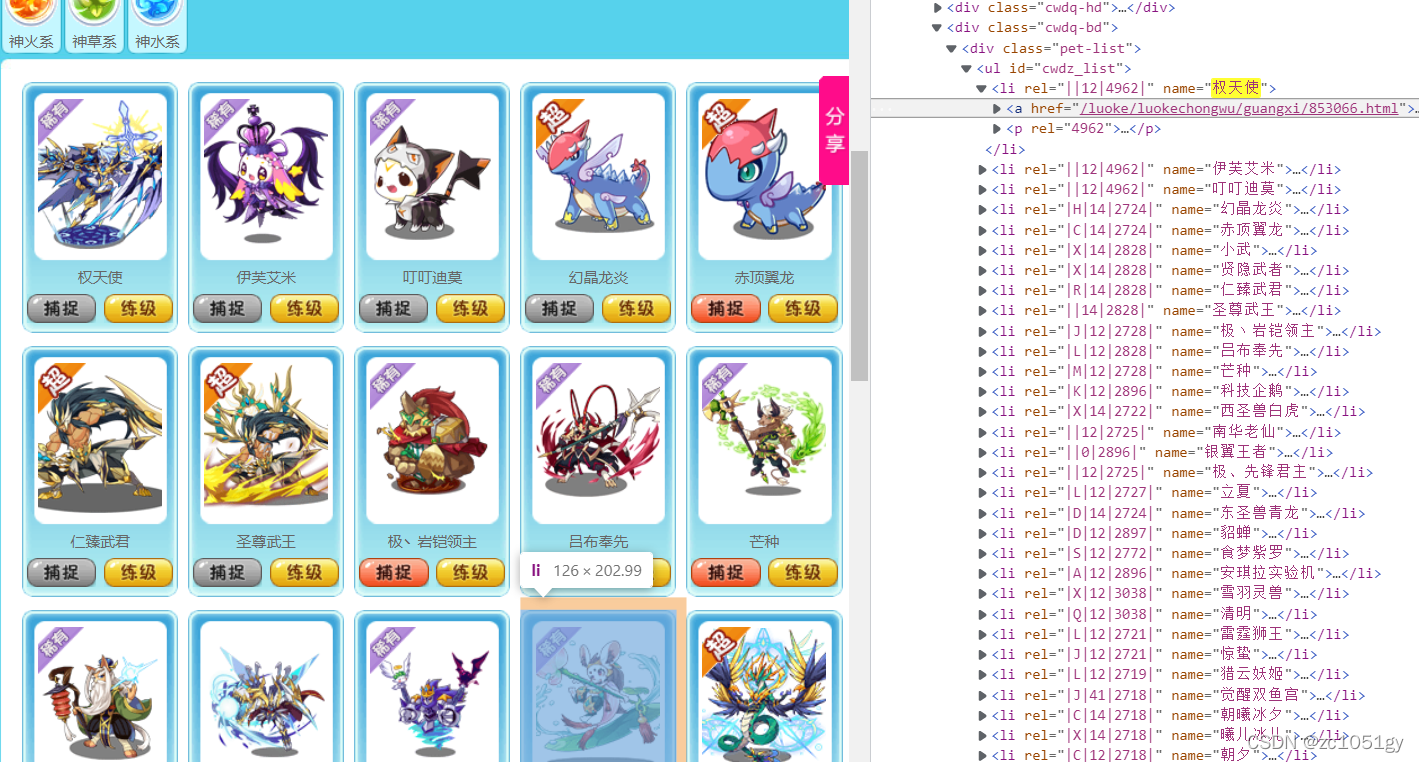Click 练级 button under 幻晶龙炎
The height and width of the screenshot is (762, 1419).
[636, 309]
